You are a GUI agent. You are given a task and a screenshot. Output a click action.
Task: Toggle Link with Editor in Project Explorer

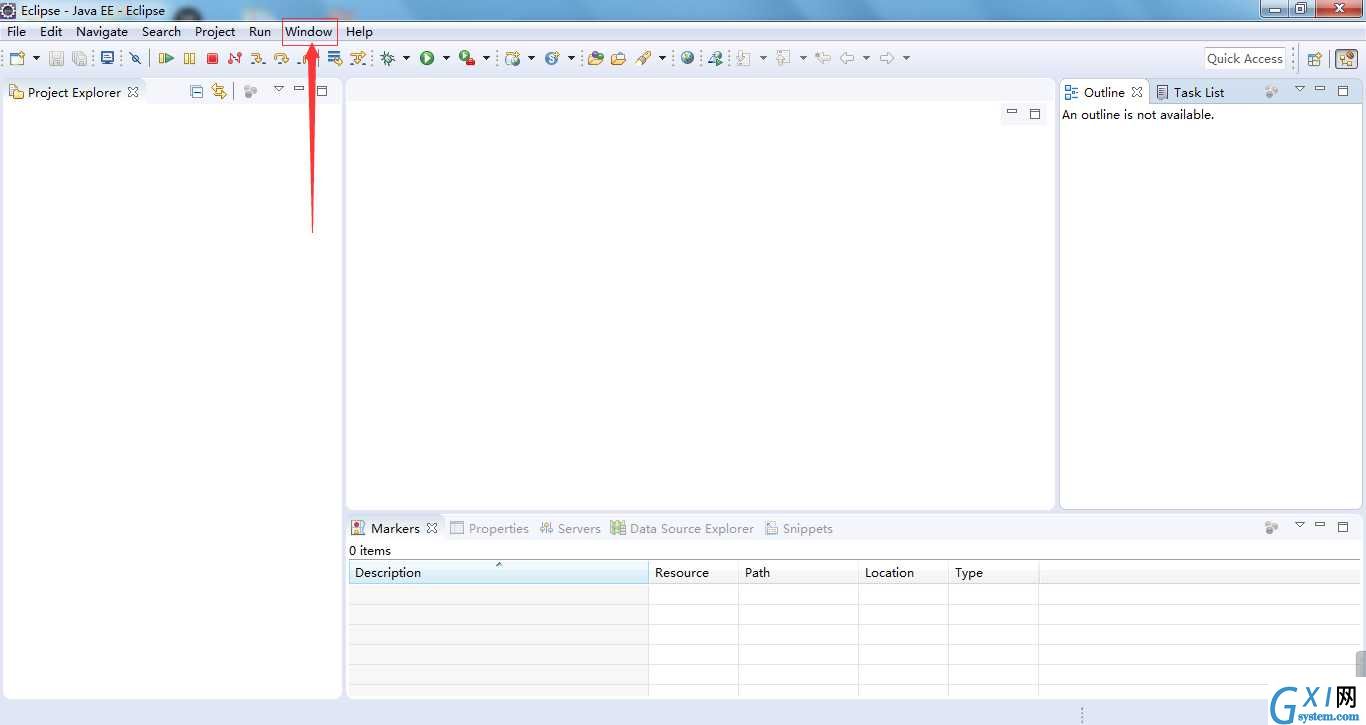219,92
